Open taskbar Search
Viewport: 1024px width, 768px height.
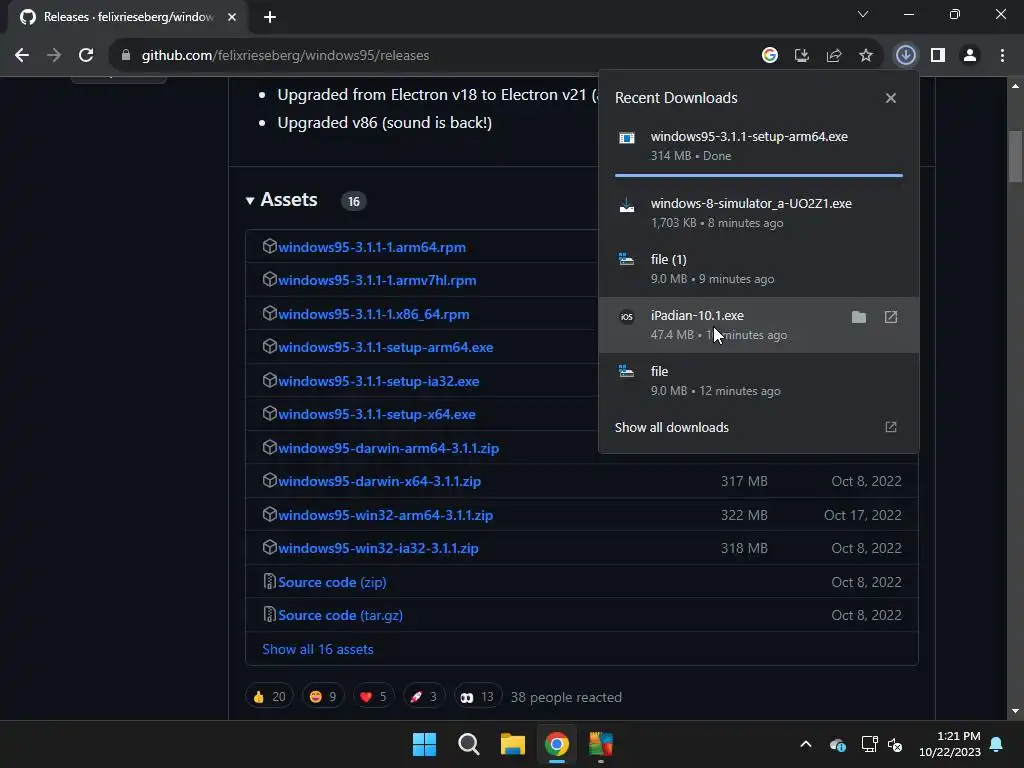pyautogui.click(x=468, y=744)
